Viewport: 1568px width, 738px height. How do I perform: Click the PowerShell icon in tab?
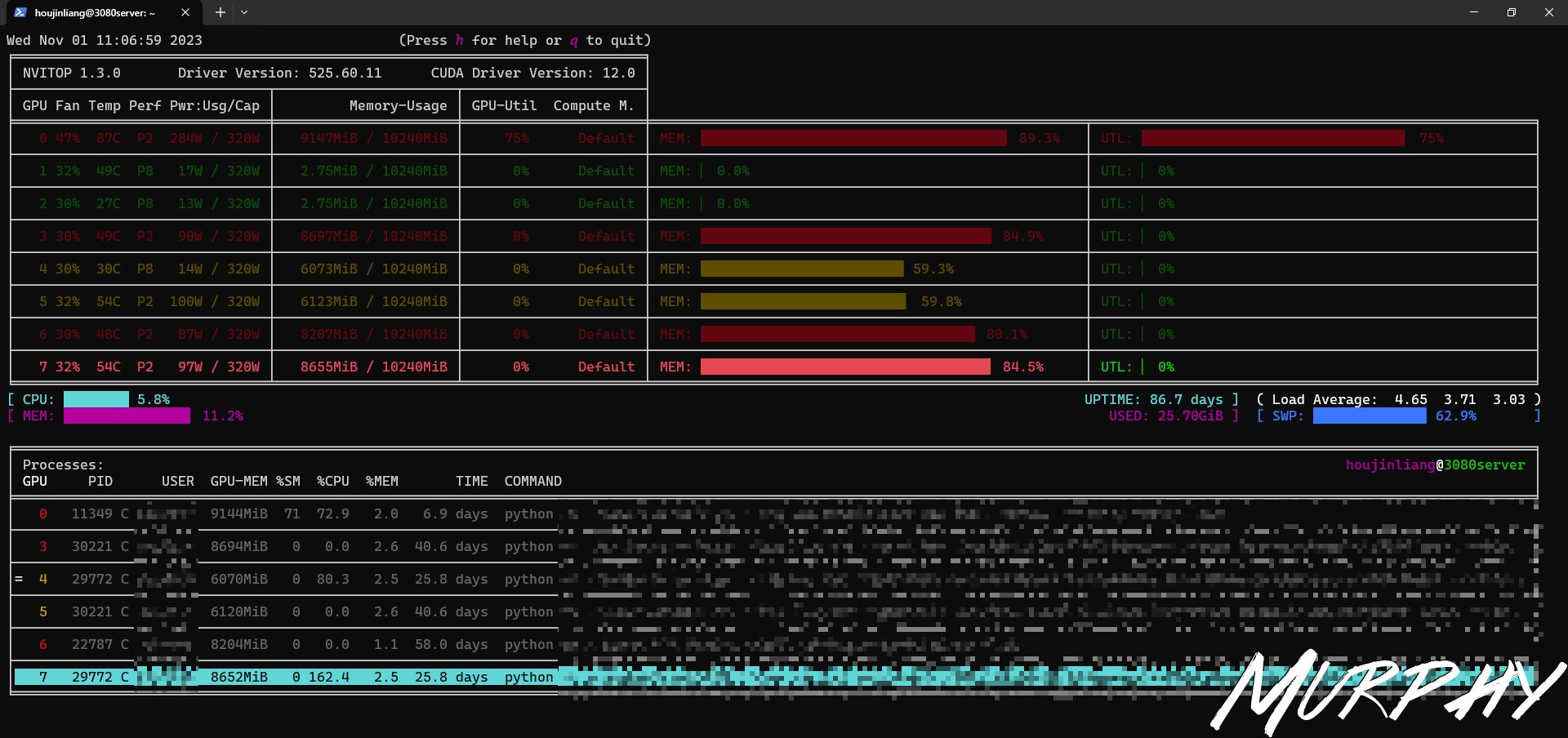coord(20,12)
